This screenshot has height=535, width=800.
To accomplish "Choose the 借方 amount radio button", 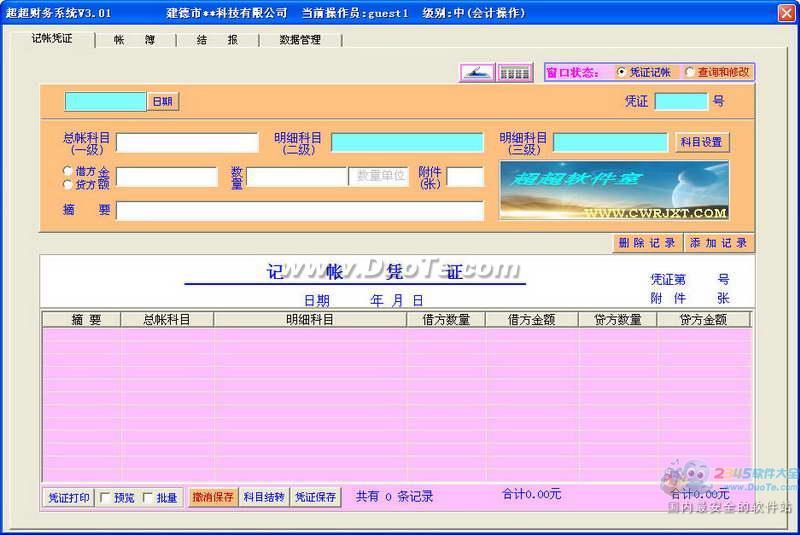I will [x=67, y=170].
